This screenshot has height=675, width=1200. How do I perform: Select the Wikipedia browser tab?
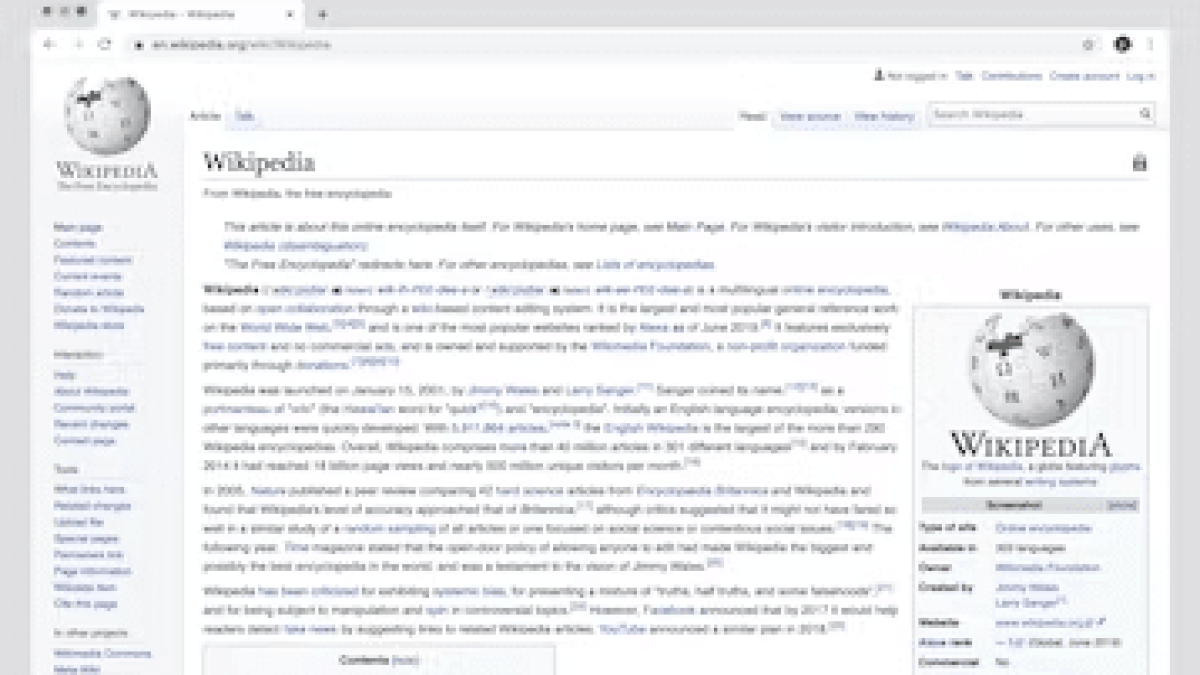[200, 15]
